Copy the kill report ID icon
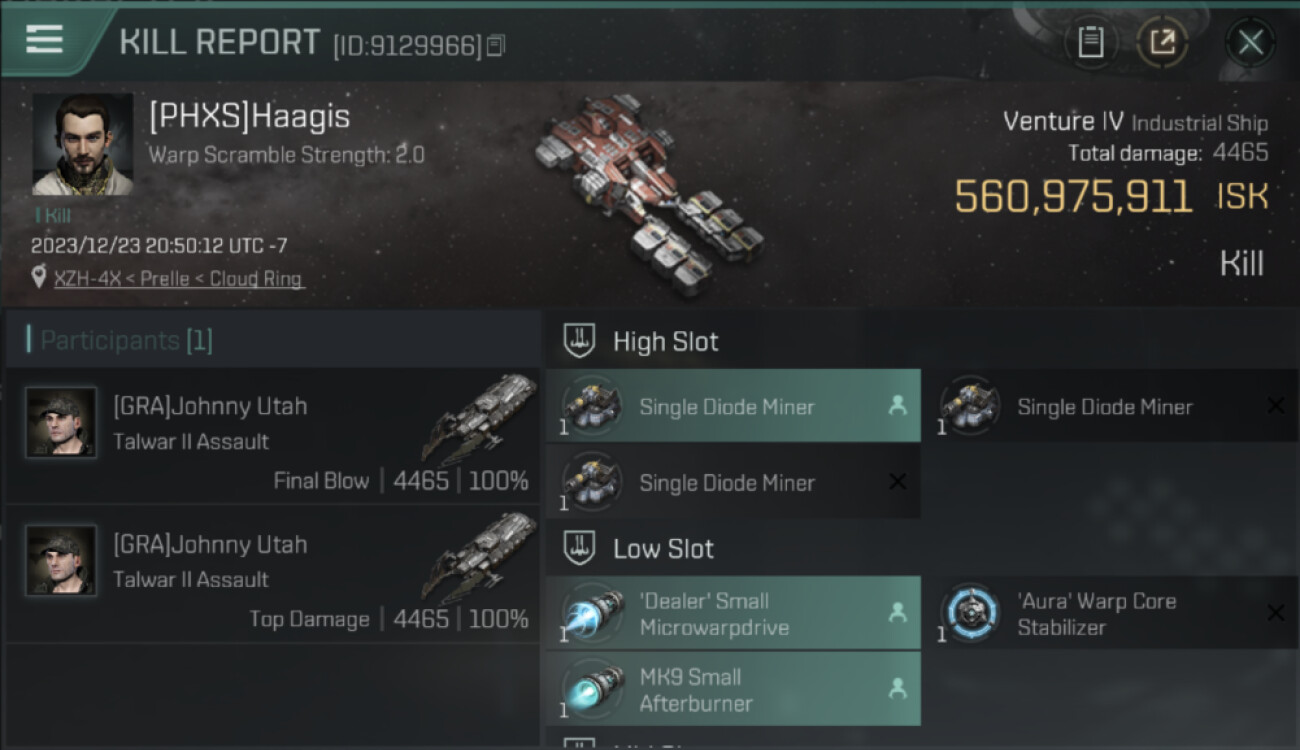The image size is (1300, 750). (496, 46)
